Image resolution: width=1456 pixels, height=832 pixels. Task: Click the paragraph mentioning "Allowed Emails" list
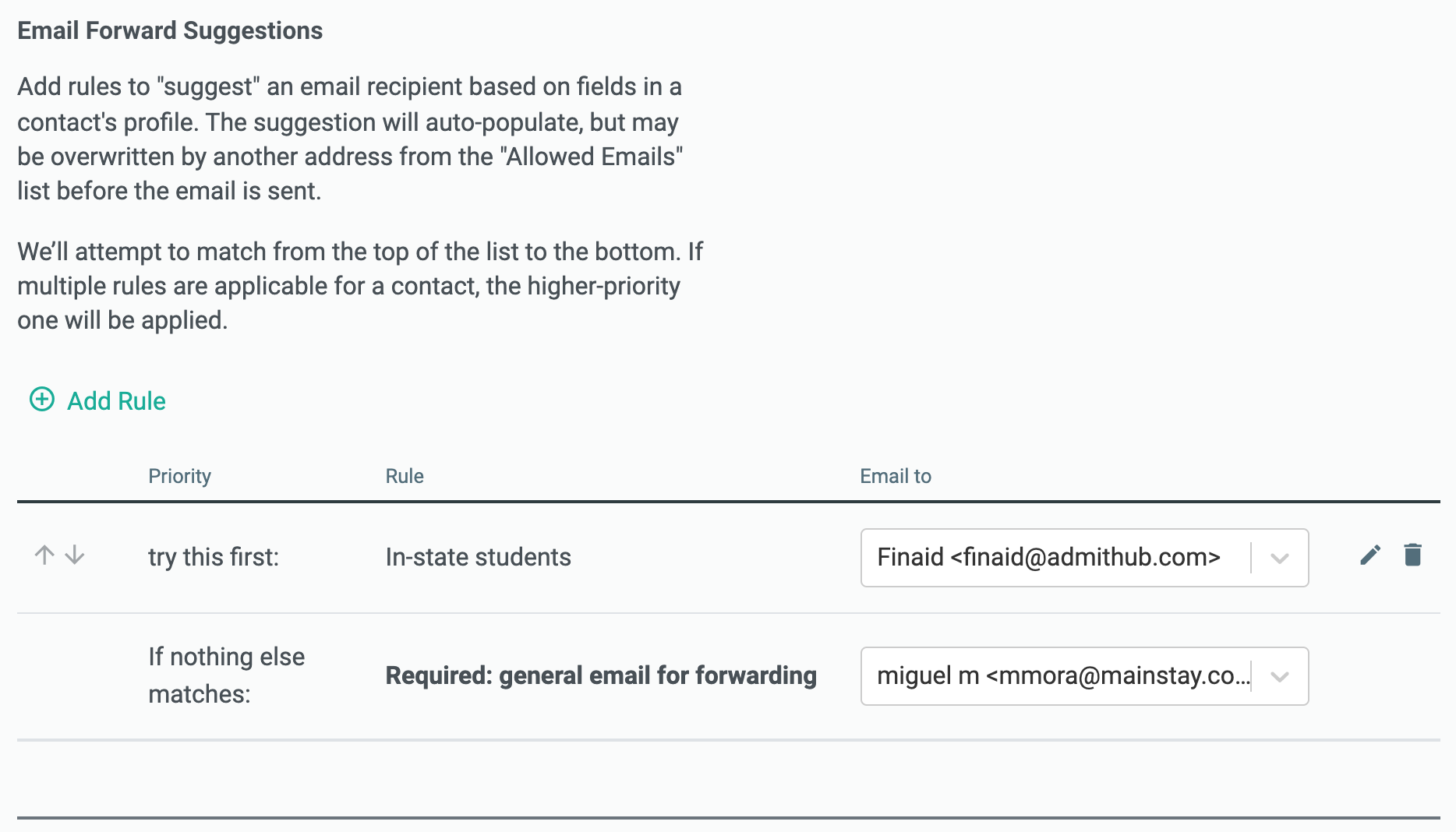[350, 139]
